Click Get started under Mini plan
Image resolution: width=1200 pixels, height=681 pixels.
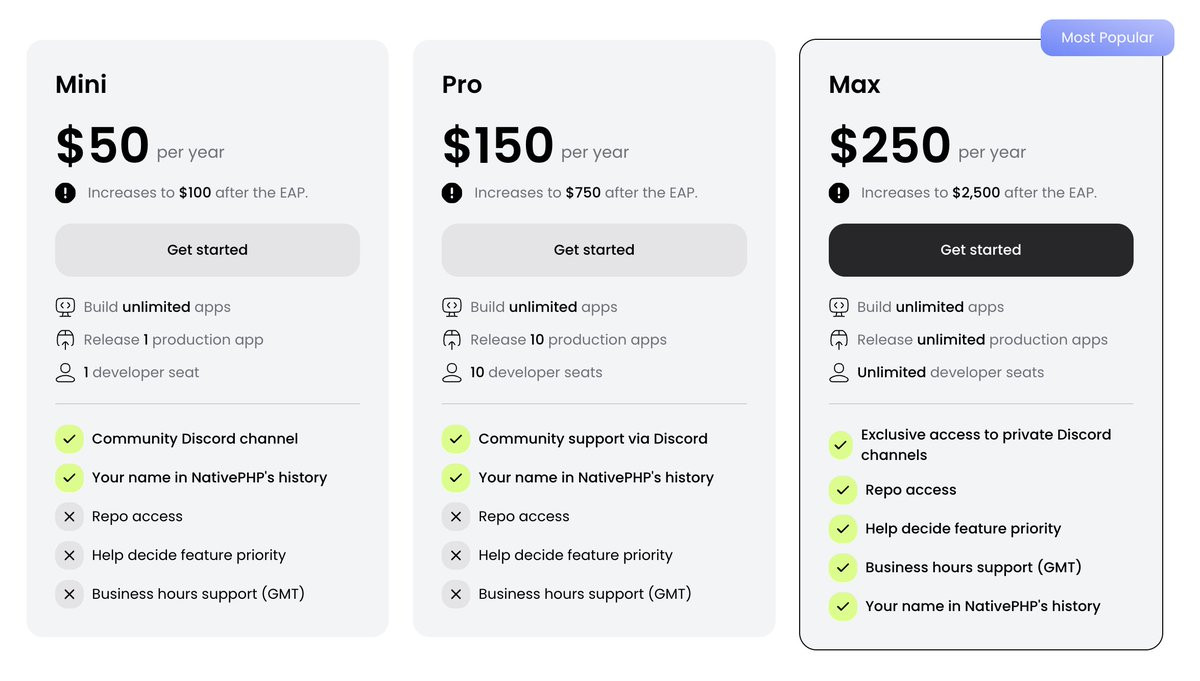point(207,250)
